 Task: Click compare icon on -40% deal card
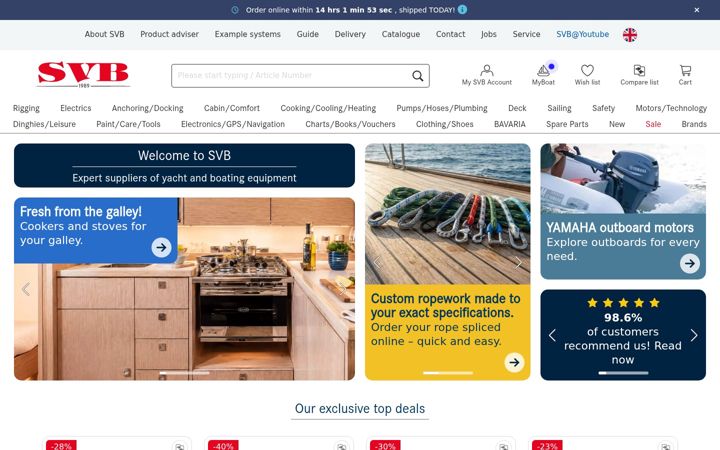tap(341, 446)
